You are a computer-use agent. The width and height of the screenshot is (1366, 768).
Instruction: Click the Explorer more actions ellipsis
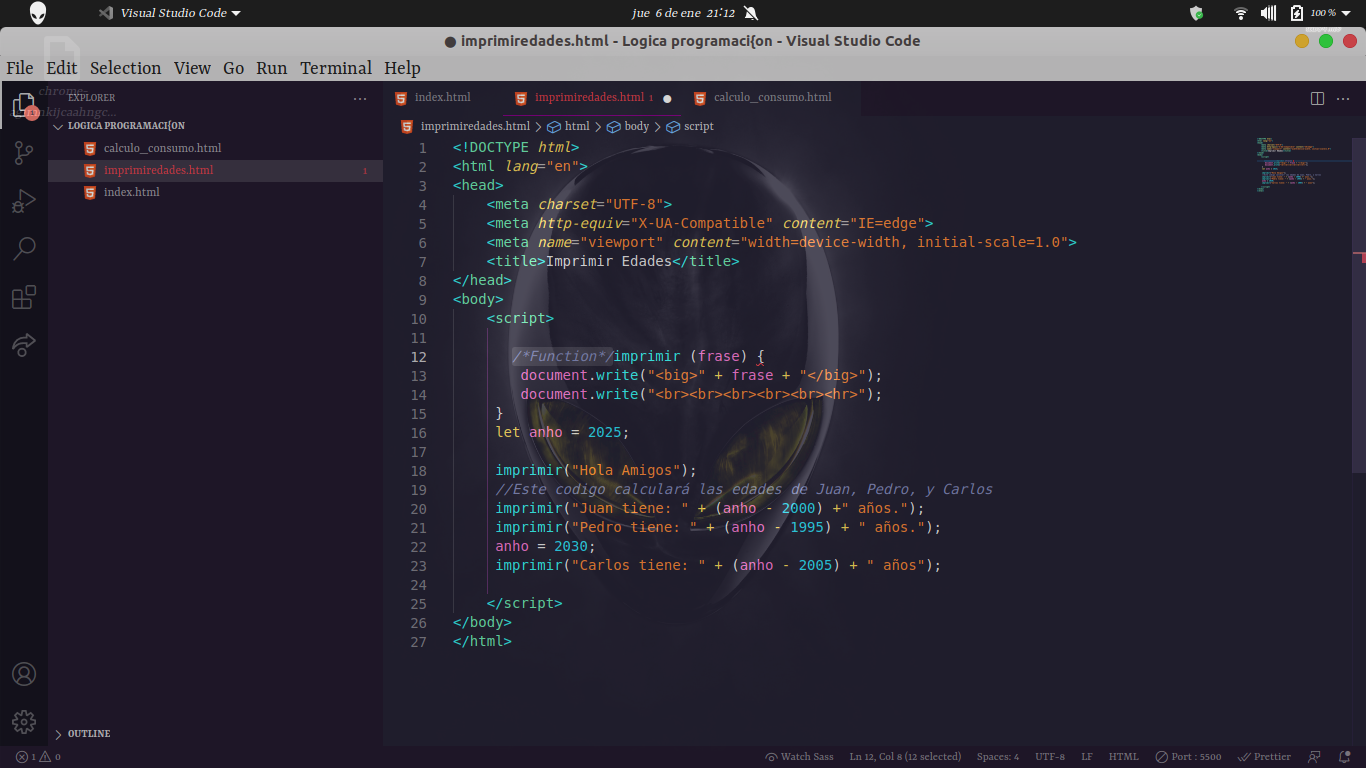pos(360,98)
